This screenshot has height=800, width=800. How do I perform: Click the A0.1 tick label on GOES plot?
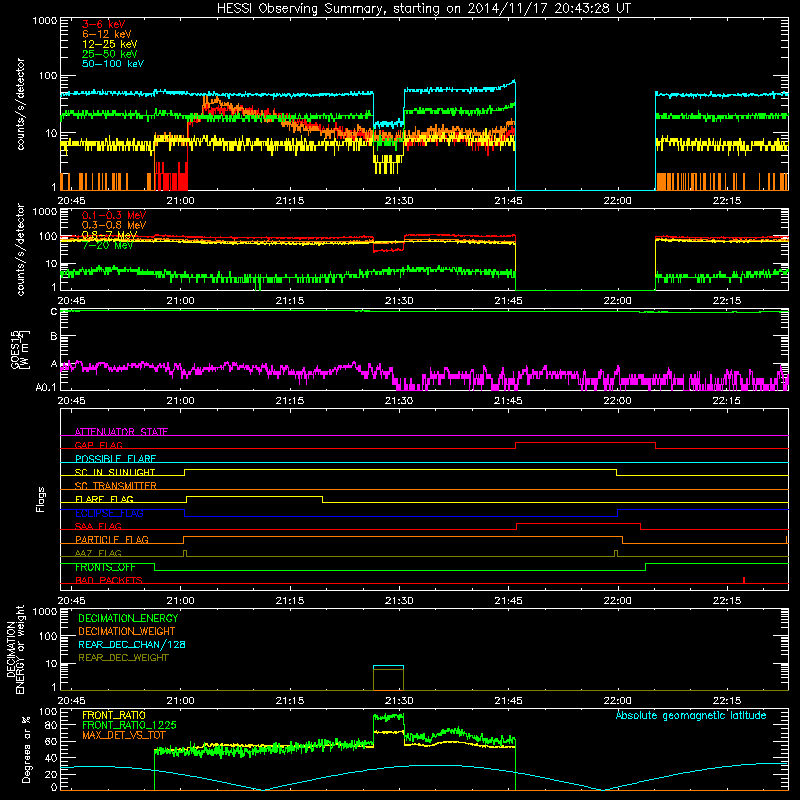46,387
